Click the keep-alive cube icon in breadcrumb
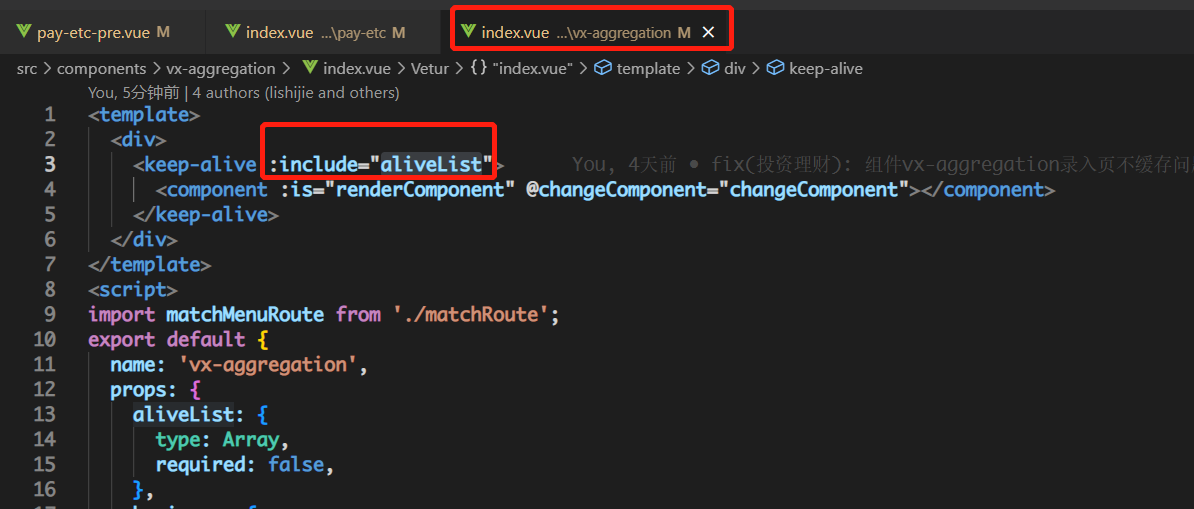The height and width of the screenshot is (509, 1194). point(776,69)
